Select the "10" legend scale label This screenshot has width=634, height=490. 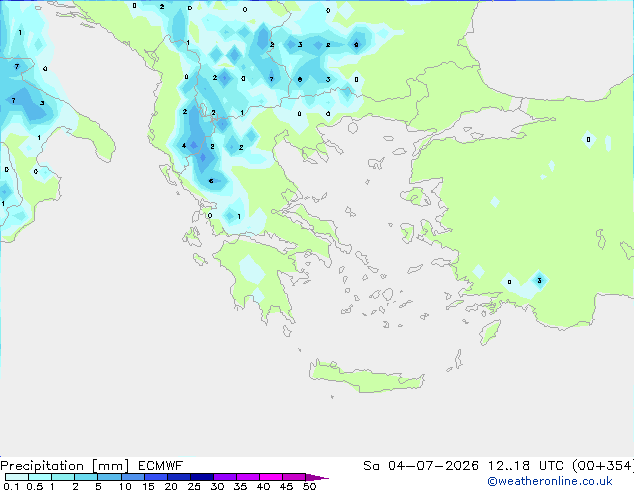click(x=125, y=486)
